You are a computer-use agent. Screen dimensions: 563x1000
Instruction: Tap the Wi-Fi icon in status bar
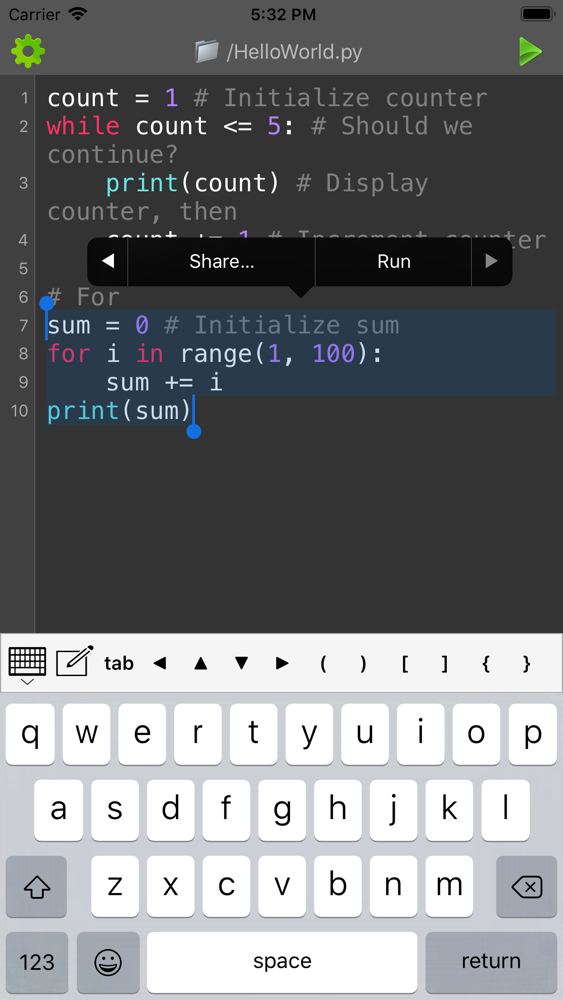tap(78, 13)
